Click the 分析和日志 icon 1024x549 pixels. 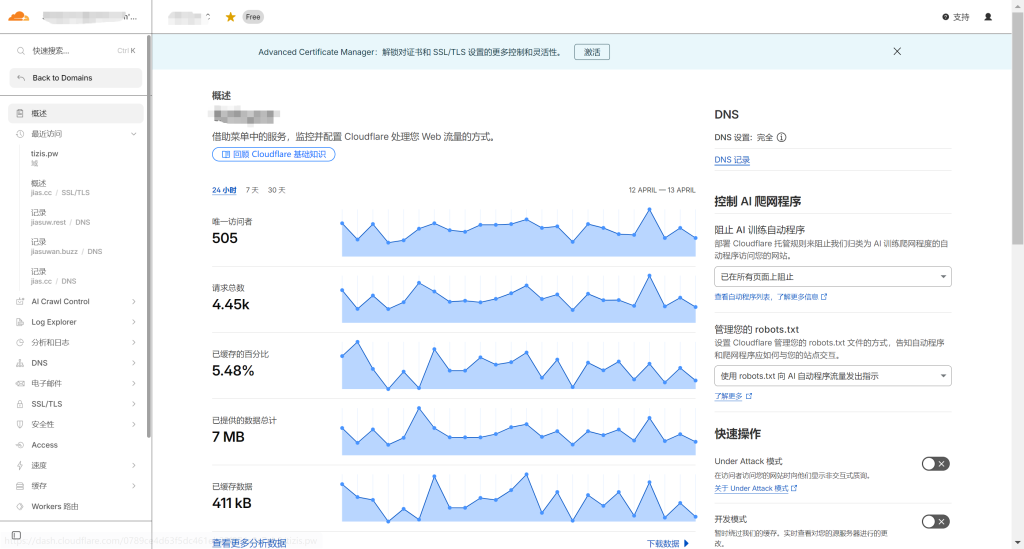click(20, 342)
